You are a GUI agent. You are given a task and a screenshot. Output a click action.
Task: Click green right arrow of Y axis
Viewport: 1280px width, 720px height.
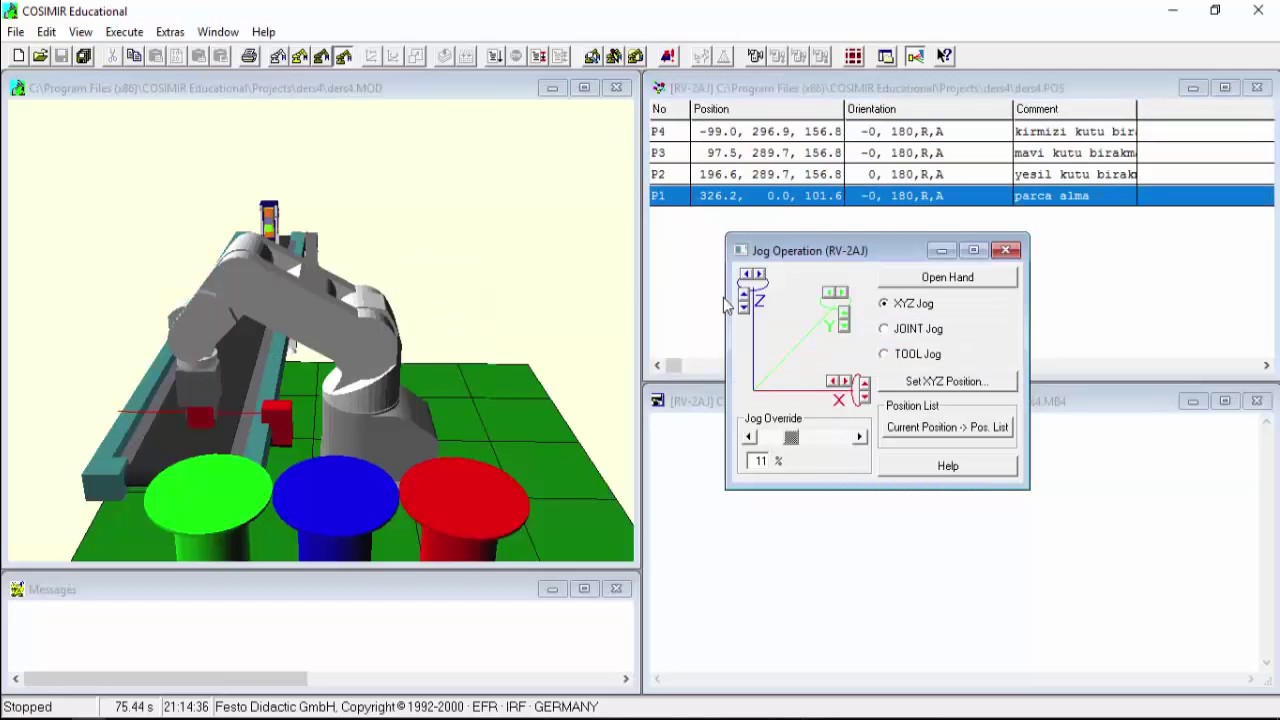coord(842,292)
